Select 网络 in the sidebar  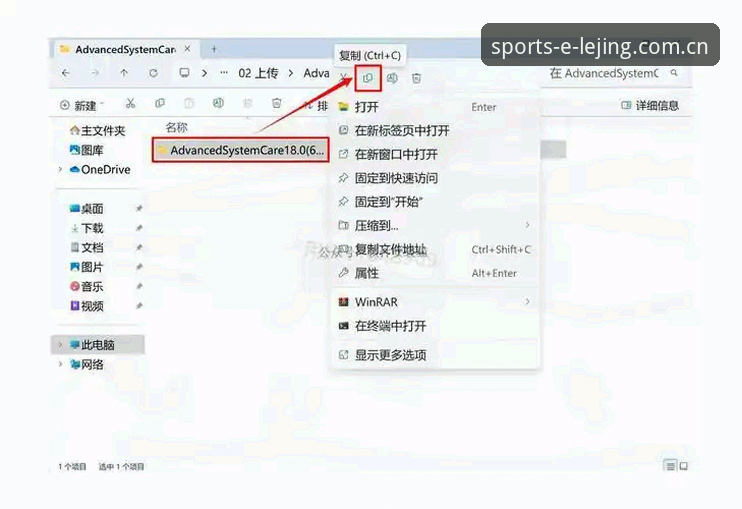coord(86,364)
